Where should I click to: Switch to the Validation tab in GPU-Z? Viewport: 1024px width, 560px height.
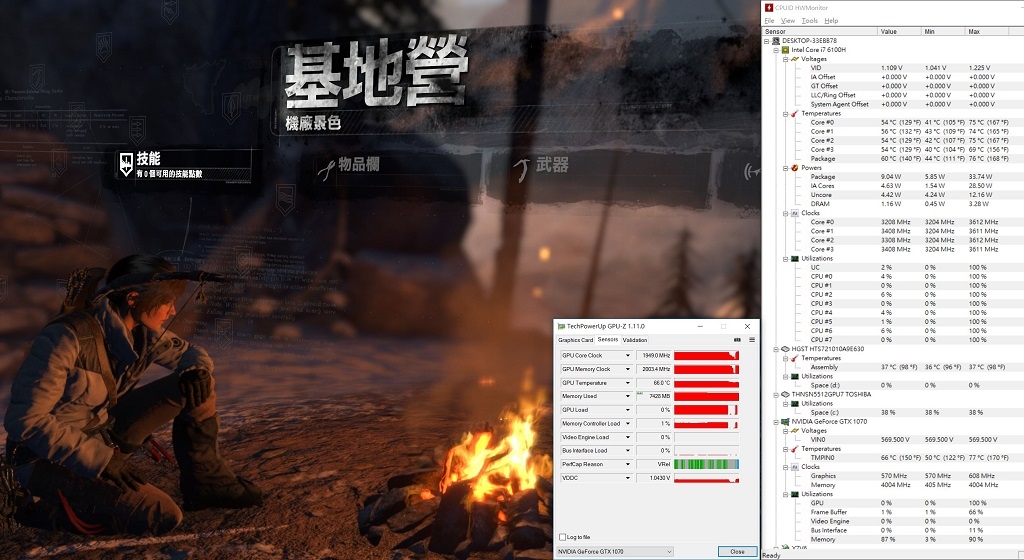tap(635, 340)
